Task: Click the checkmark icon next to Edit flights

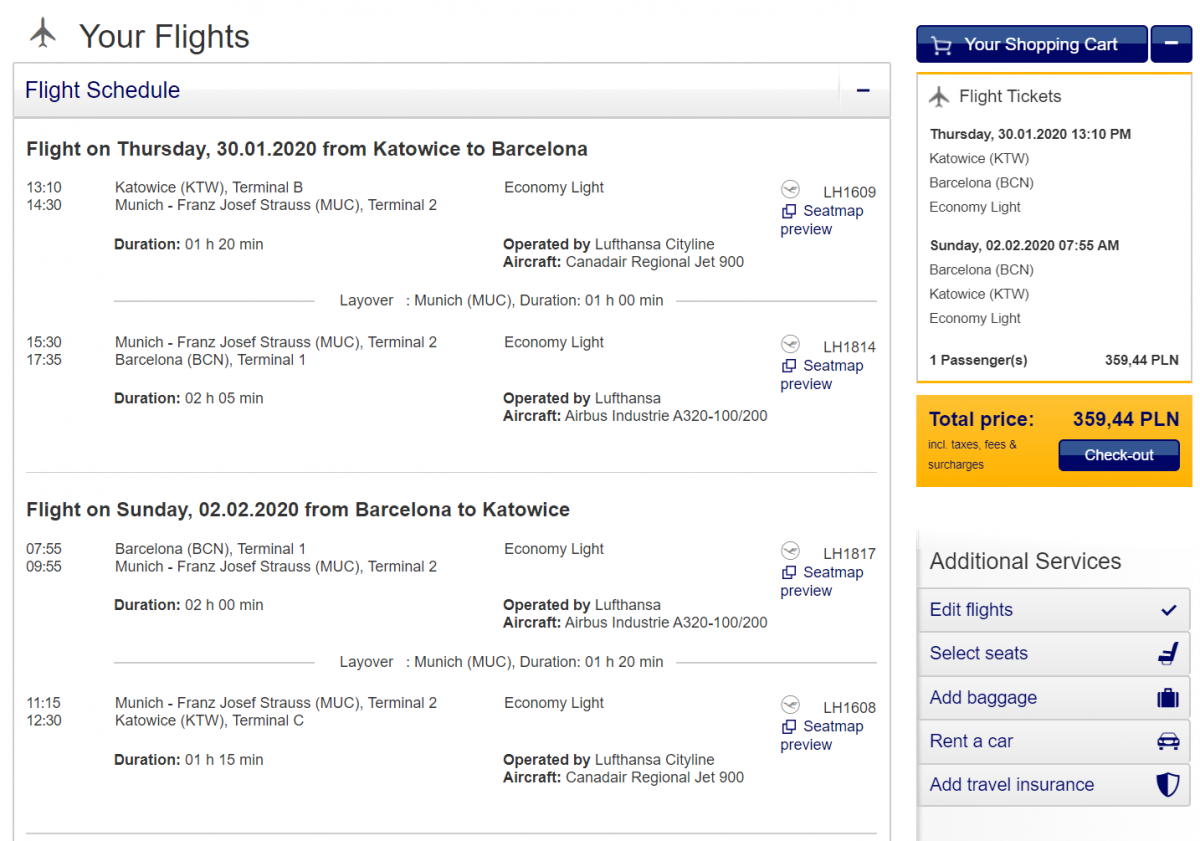Action: (x=1168, y=610)
